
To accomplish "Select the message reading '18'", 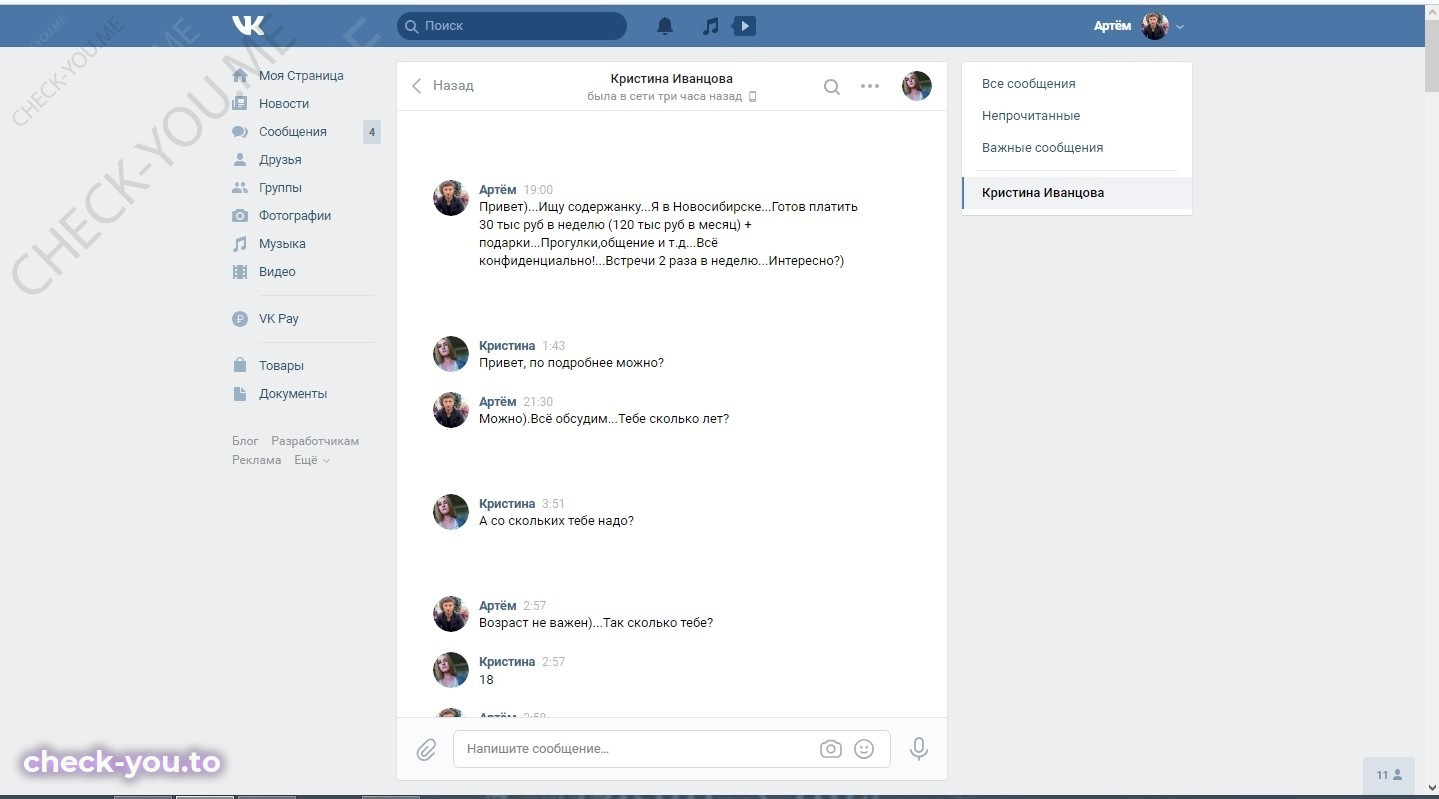I will tap(486, 680).
